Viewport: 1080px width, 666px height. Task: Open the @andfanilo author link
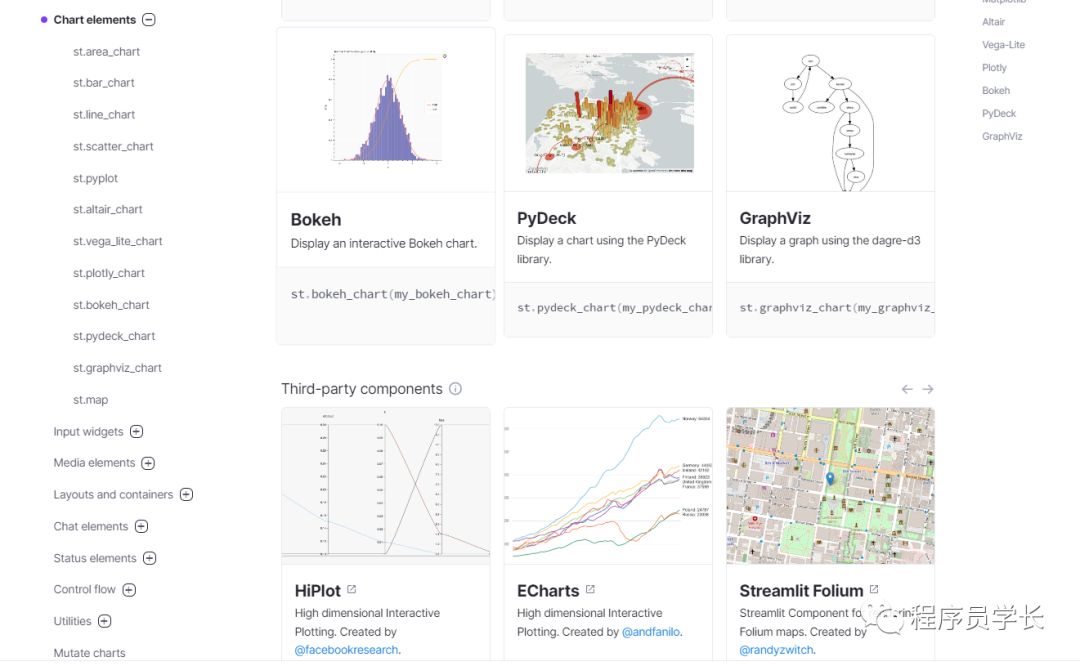651,632
